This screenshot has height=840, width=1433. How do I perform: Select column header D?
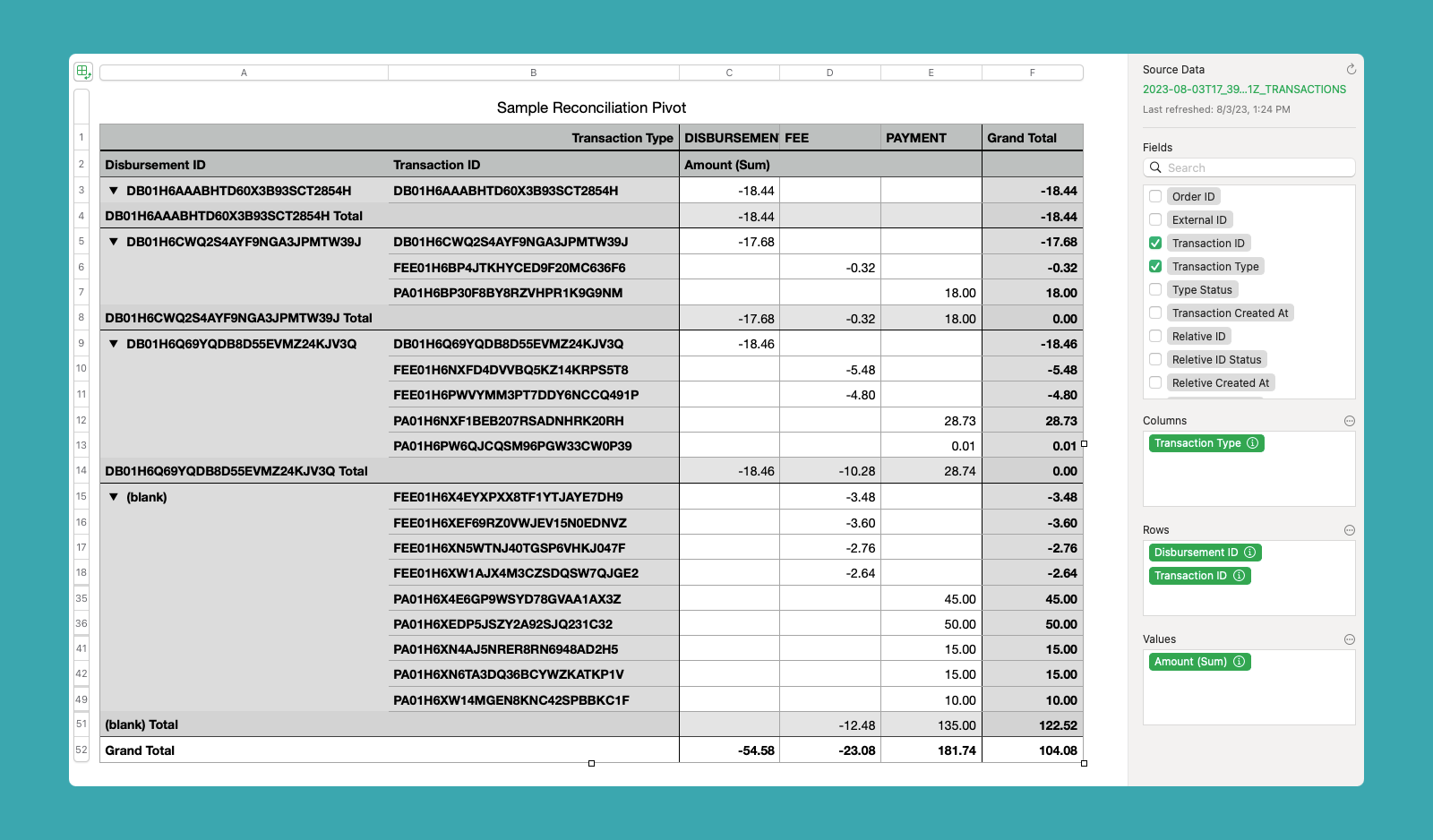[830, 73]
